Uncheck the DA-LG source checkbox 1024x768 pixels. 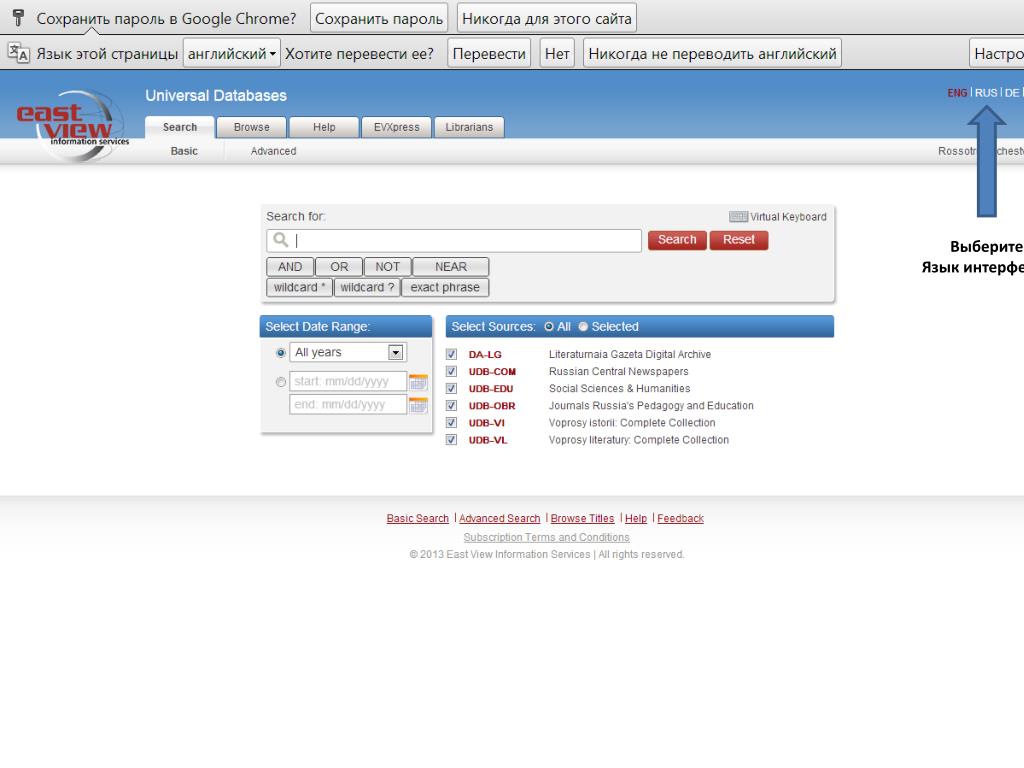pos(451,354)
